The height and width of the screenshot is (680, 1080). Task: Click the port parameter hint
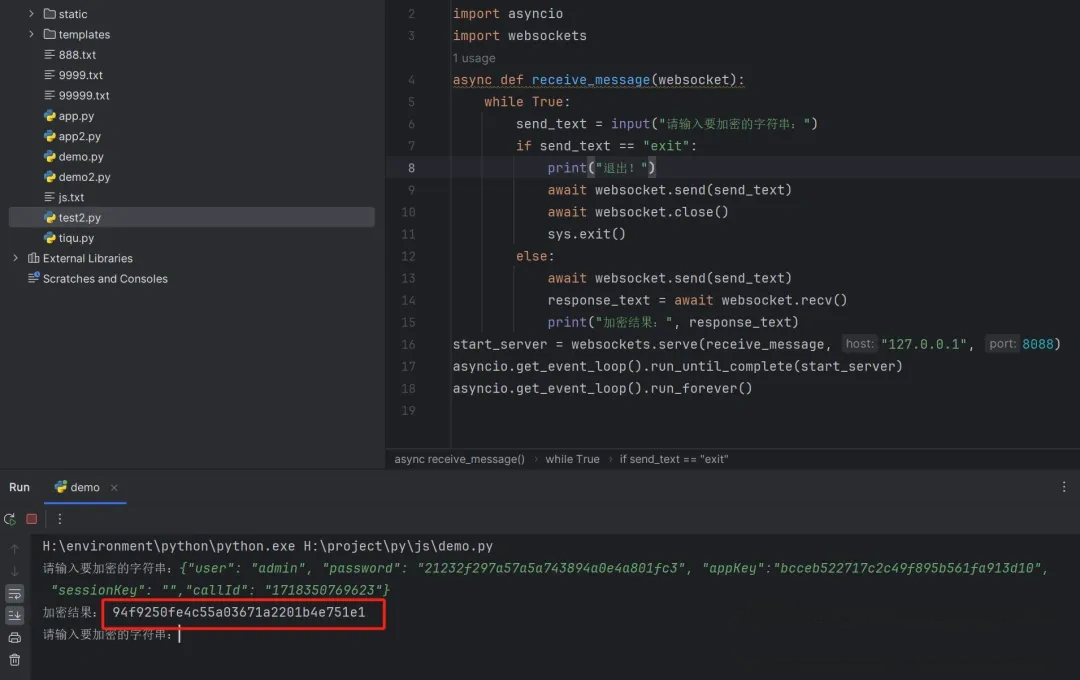tap(1002, 344)
